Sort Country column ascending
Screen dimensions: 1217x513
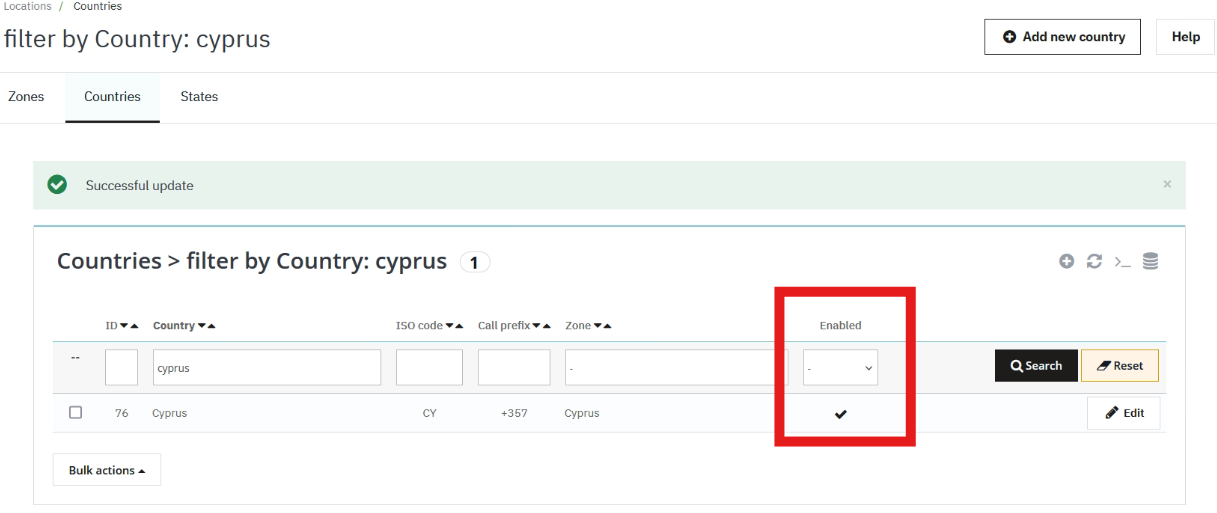[211, 326]
